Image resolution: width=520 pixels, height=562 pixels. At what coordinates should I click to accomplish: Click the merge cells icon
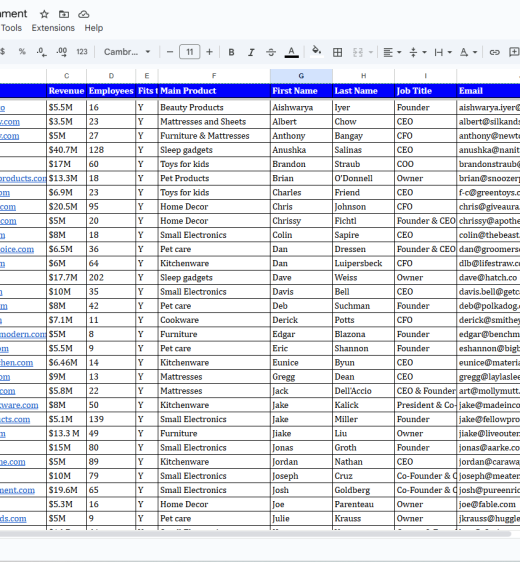click(358, 52)
